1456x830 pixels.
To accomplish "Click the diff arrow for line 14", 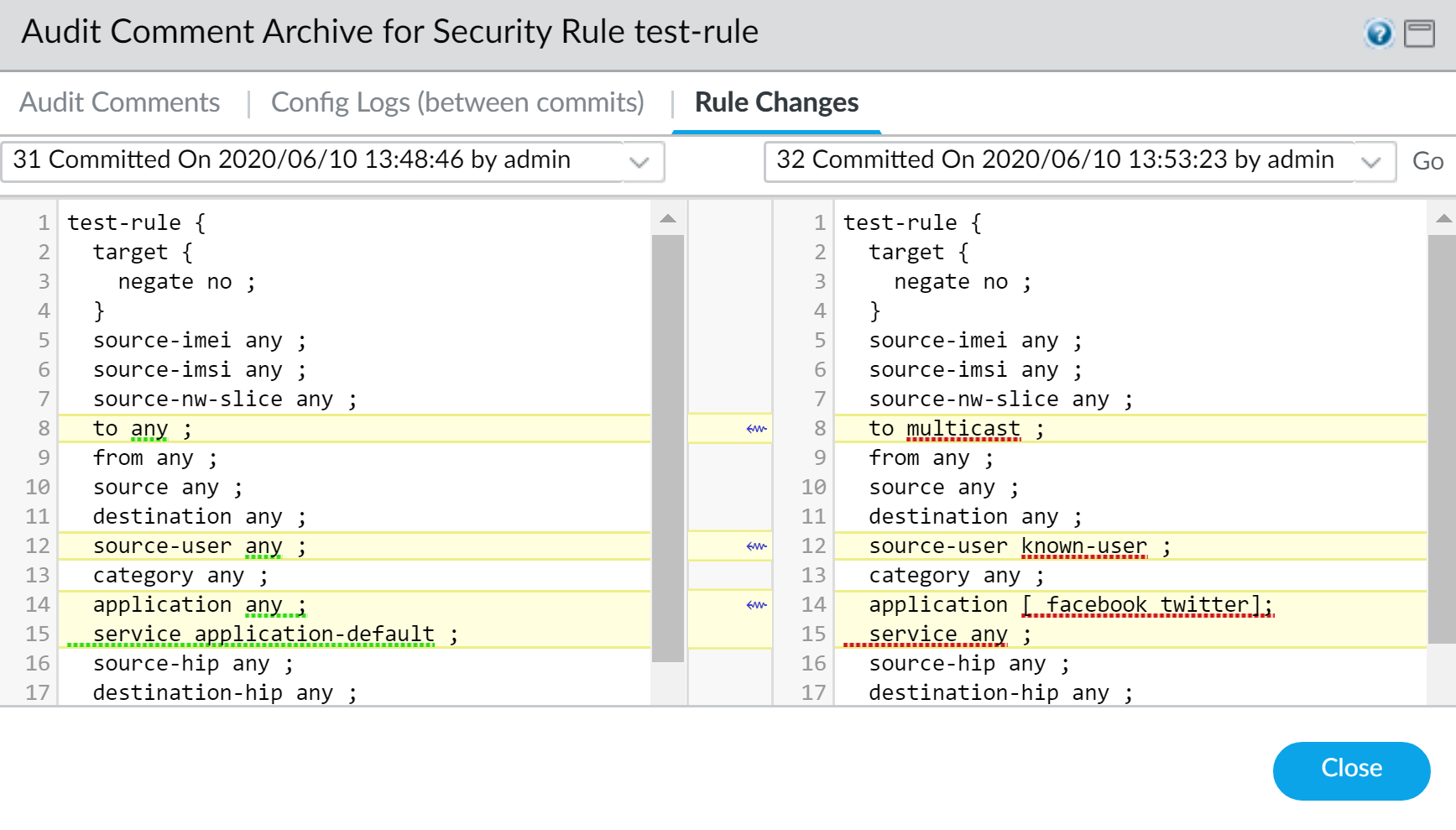I will point(756,605).
